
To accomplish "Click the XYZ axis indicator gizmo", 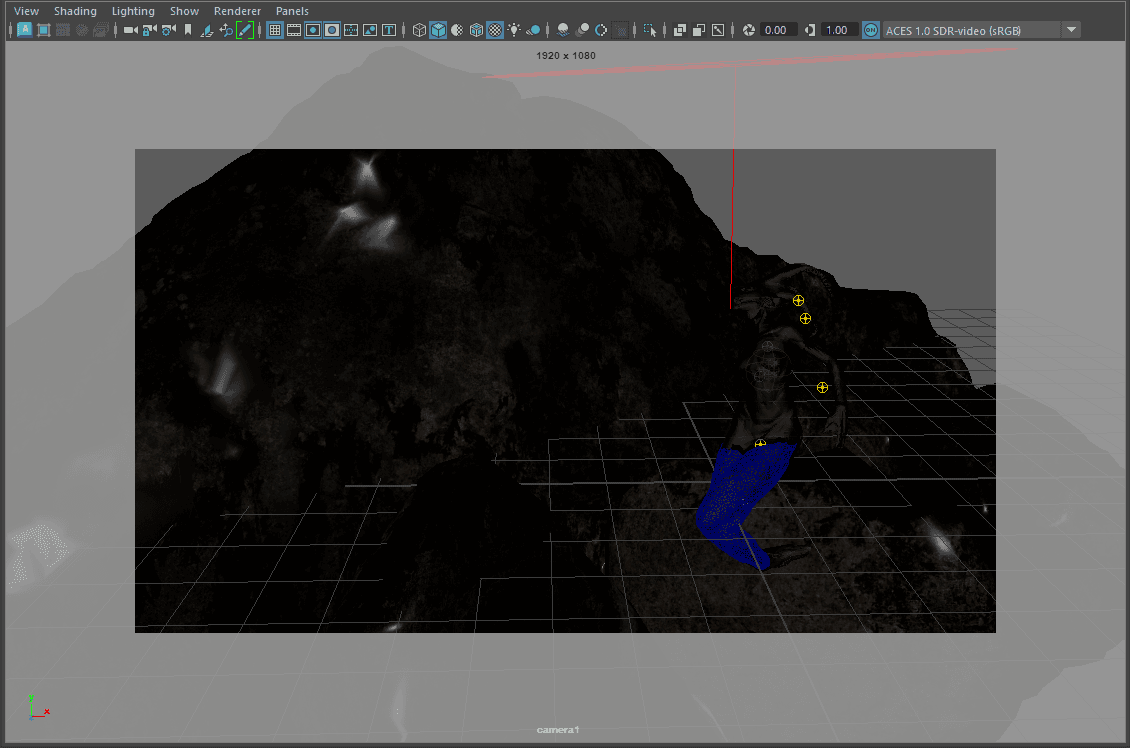I will [x=38, y=708].
